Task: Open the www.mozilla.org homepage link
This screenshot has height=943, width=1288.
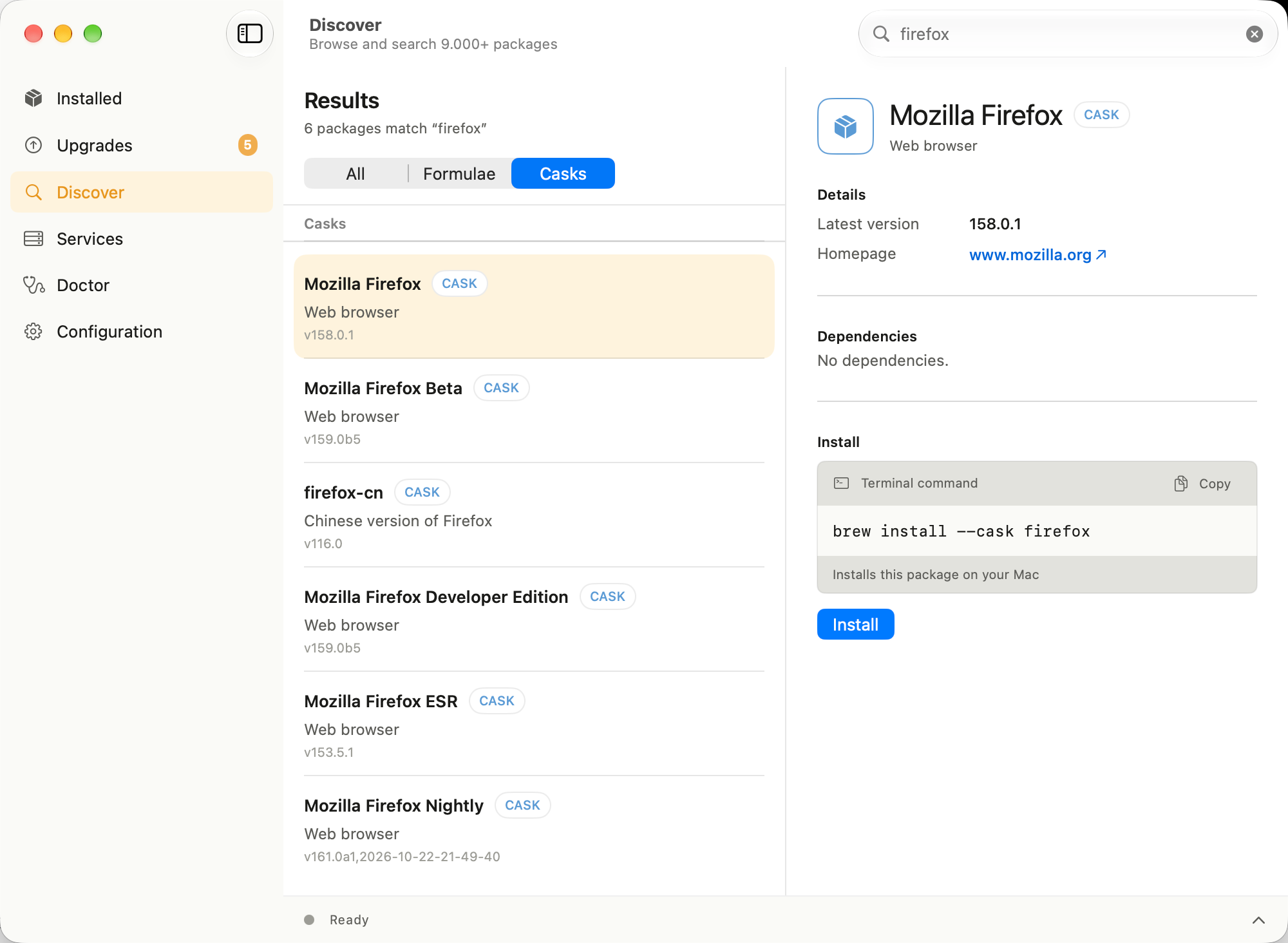Action: [1037, 255]
